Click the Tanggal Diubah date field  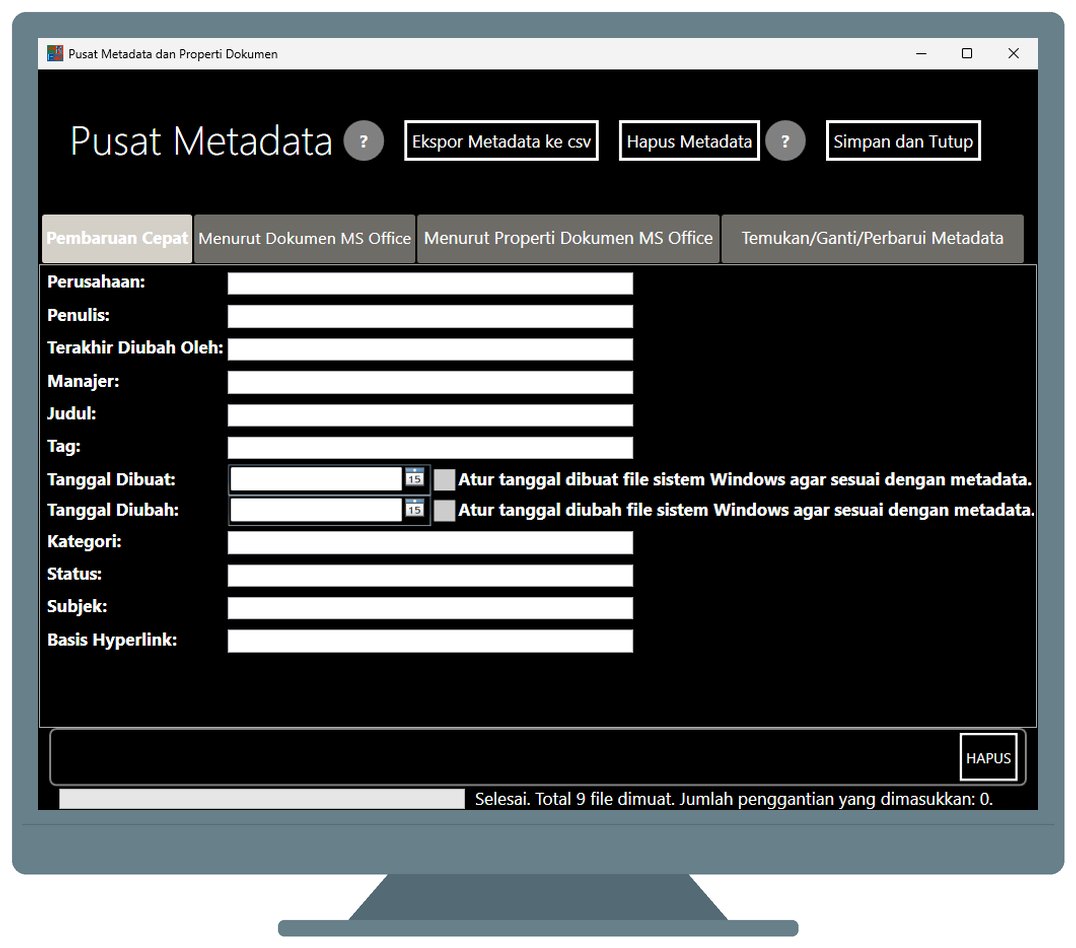[316, 509]
